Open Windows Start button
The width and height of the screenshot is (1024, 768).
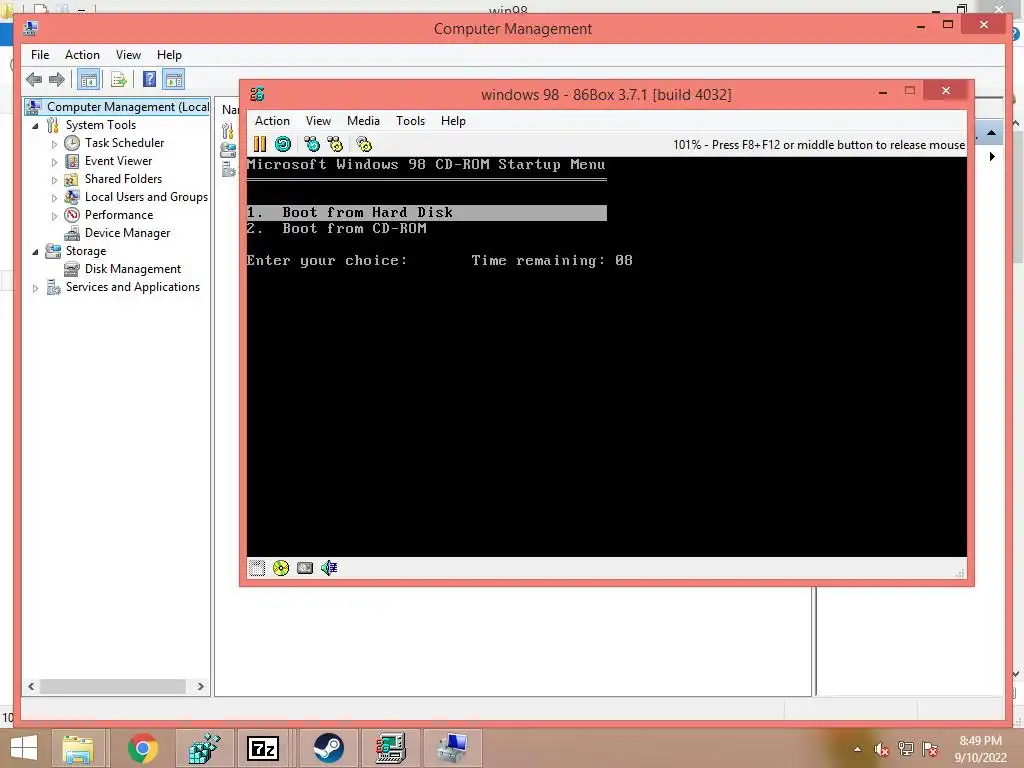click(24, 748)
